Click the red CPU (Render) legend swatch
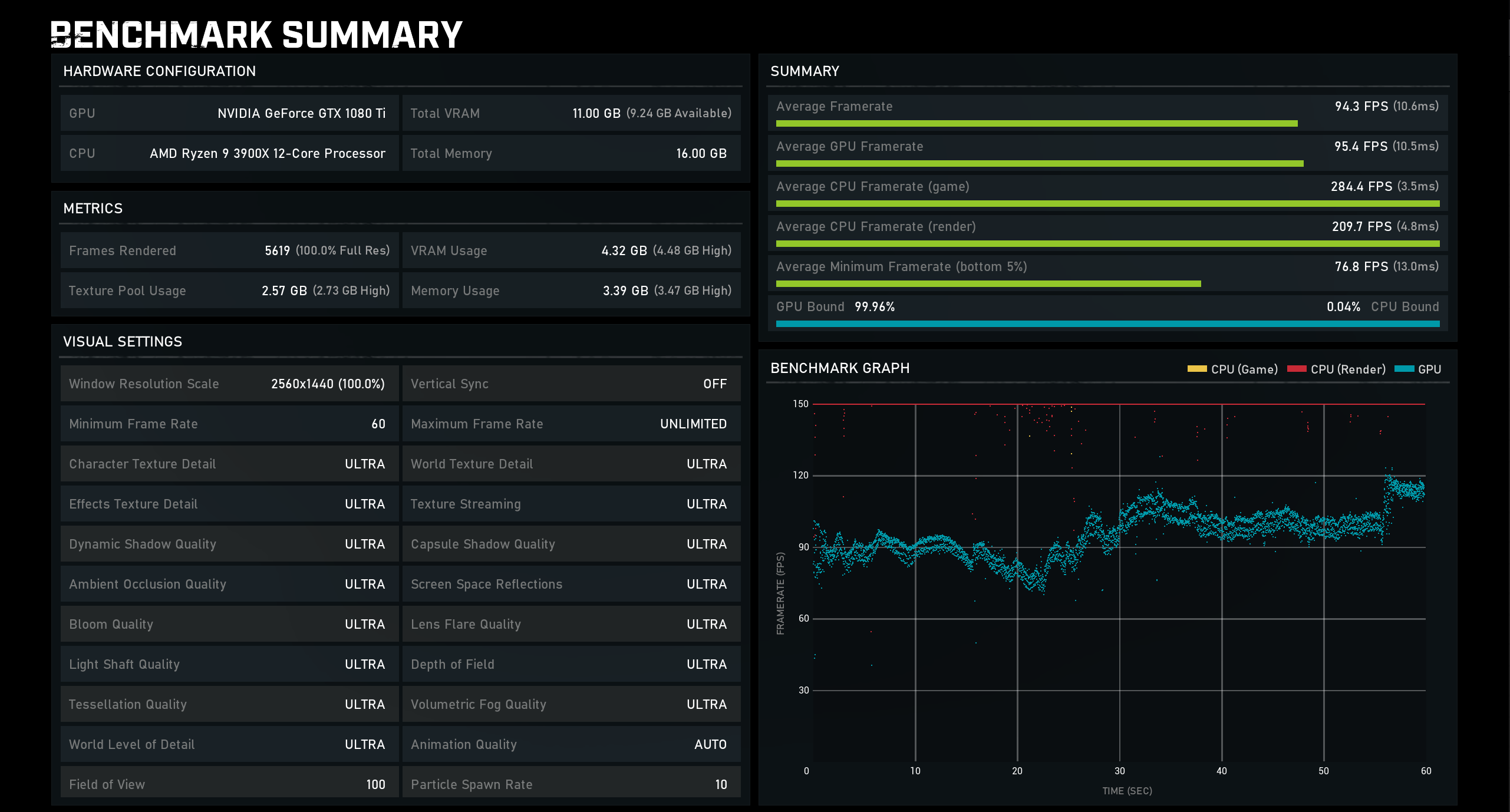 (1296, 369)
